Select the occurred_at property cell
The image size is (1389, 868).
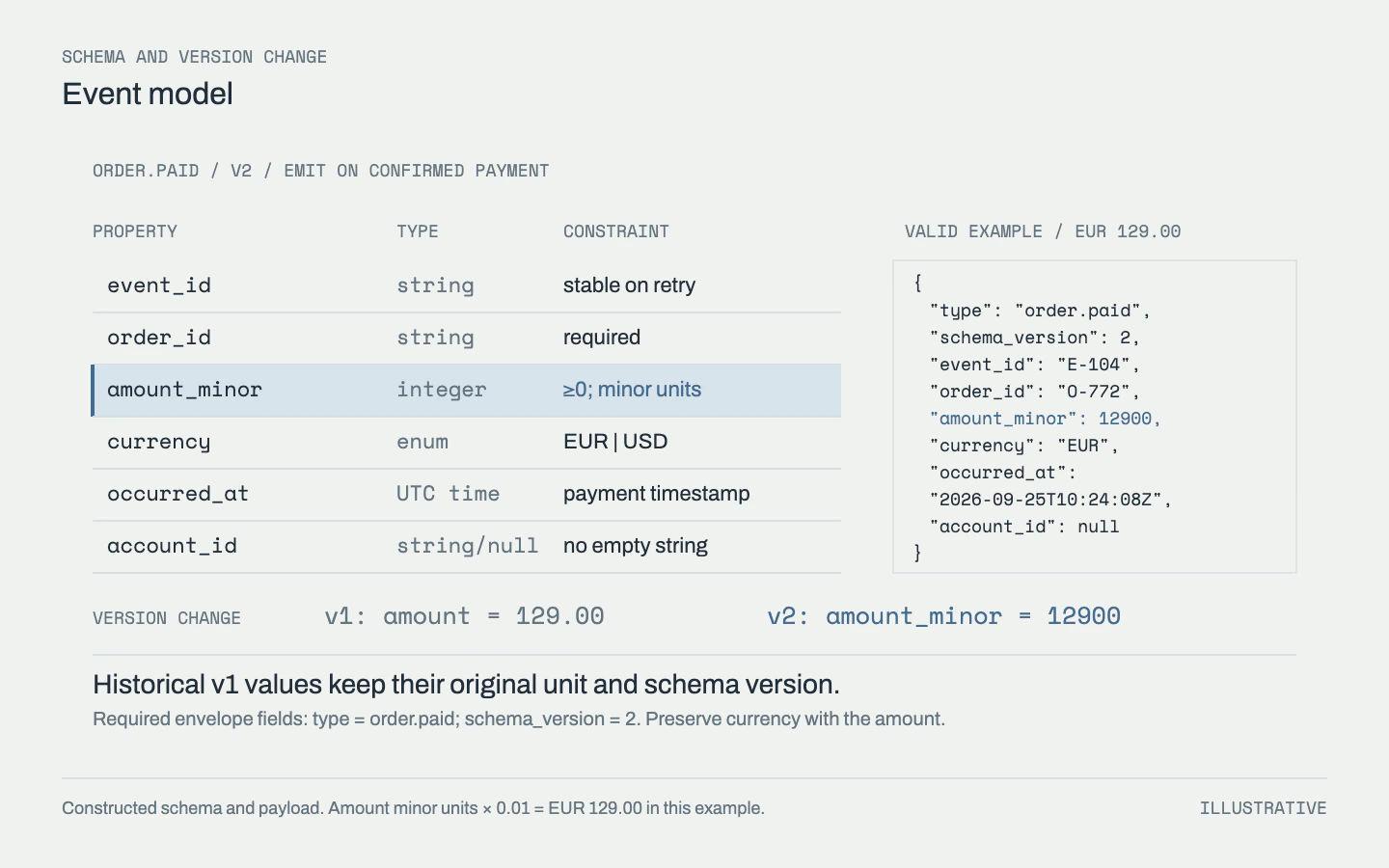point(177,494)
